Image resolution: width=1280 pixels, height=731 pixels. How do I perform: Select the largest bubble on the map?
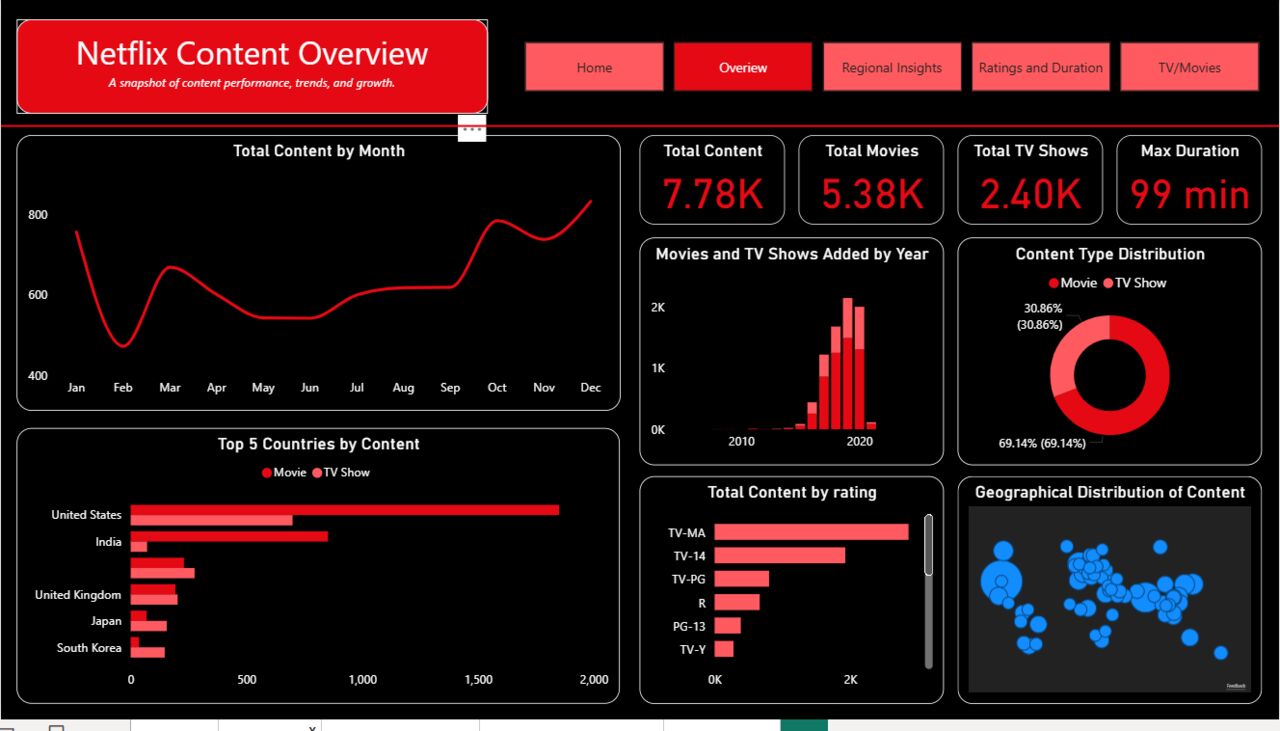coord(999,580)
